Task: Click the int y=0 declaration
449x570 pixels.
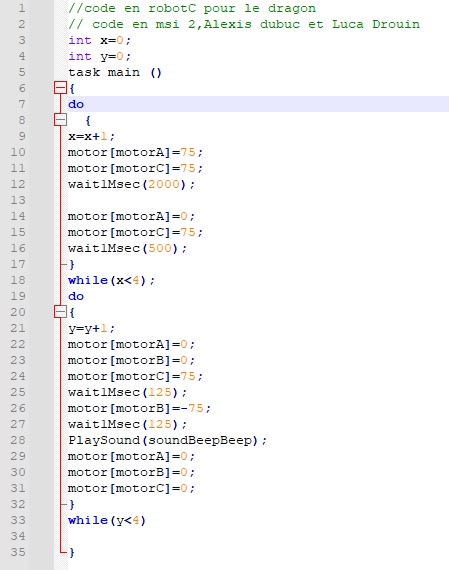Action: click(x=99, y=56)
